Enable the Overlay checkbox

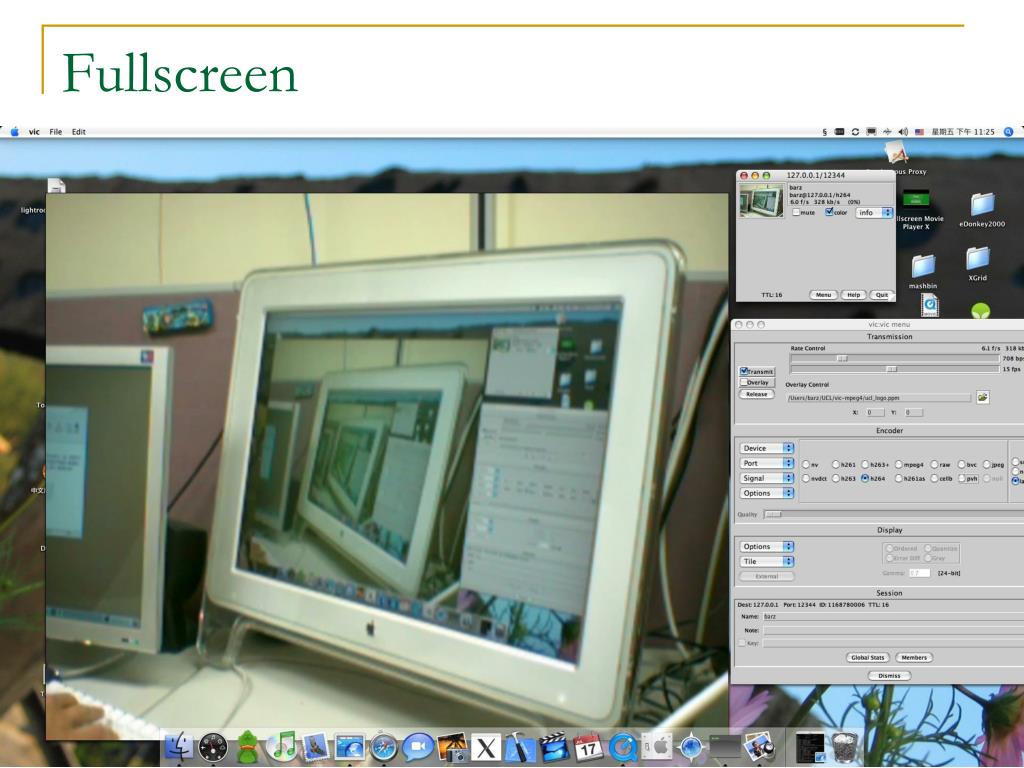pyautogui.click(x=744, y=382)
